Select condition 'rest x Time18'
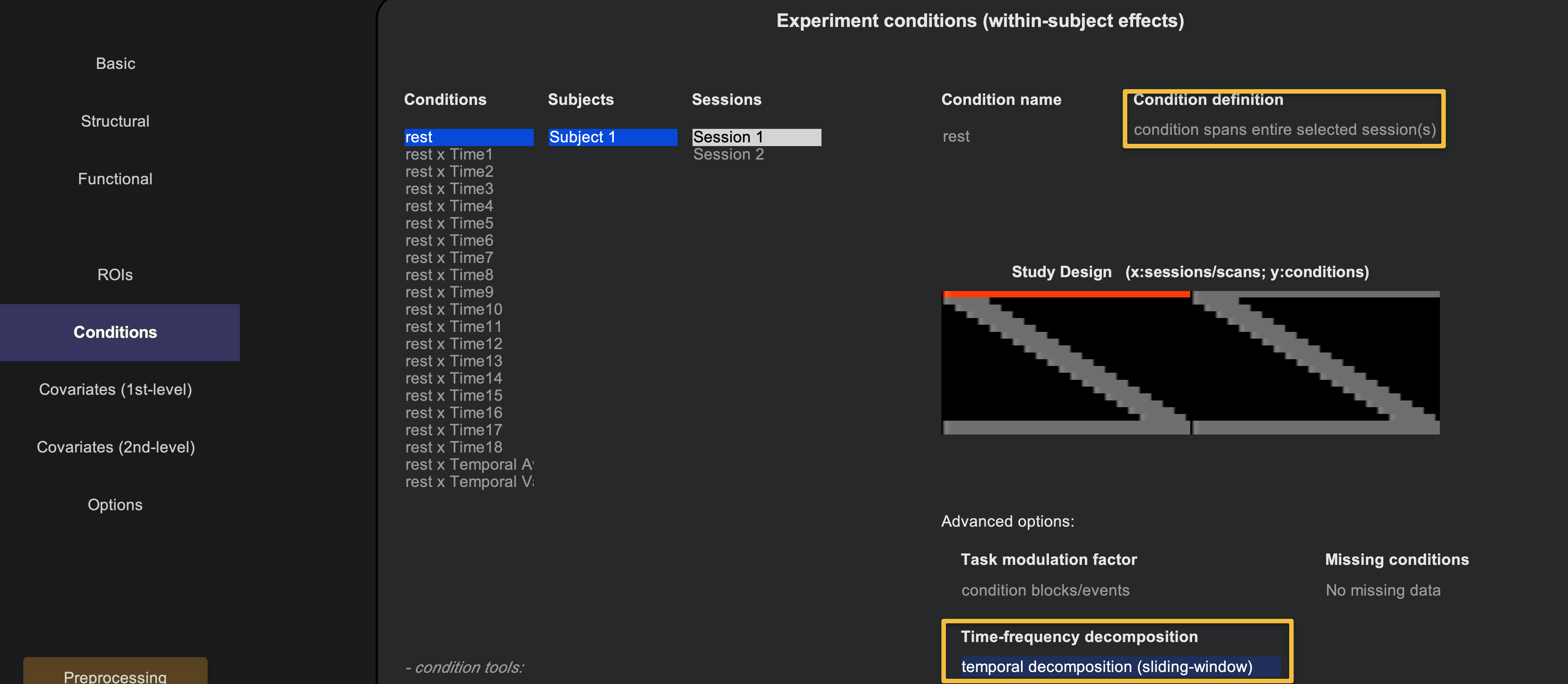This screenshot has width=1568, height=684. coord(469,447)
